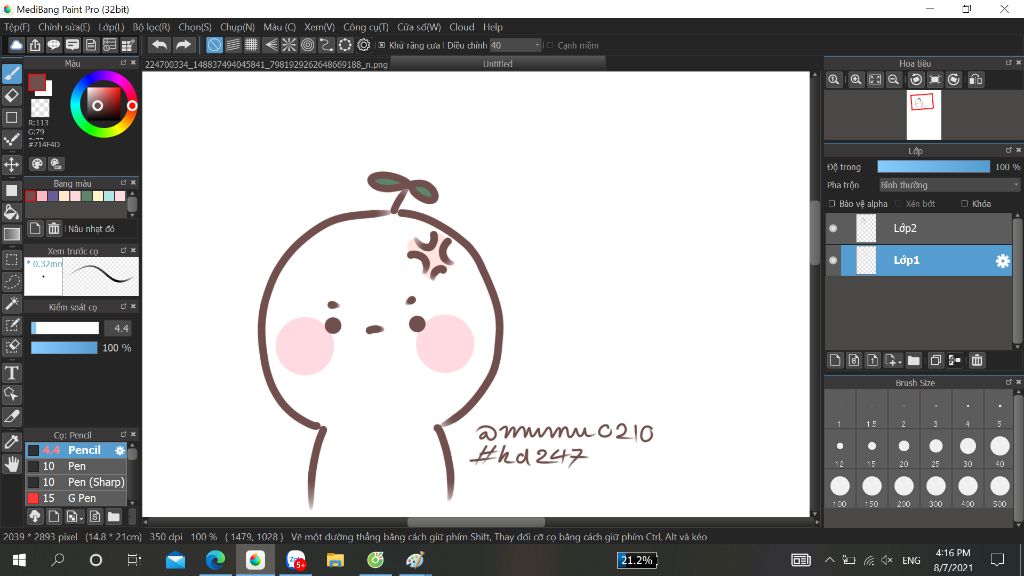Enable Bảo vệ alpha checkbox
The height and width of the screenshot is (576, 1024).
832,204
